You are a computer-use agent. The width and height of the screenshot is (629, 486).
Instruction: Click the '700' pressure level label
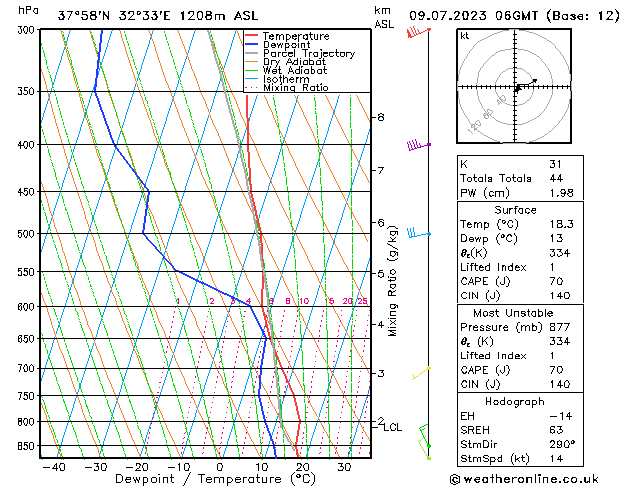coord(28,368)
